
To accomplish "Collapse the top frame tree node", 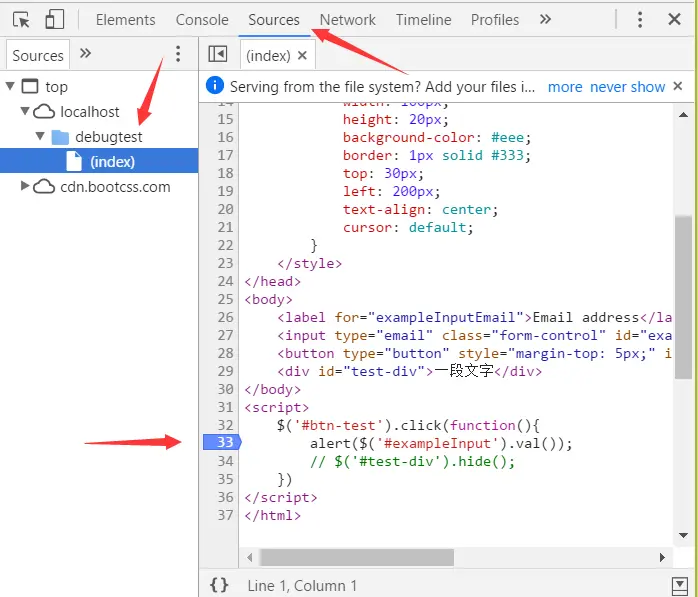I will tap(10, 85).
